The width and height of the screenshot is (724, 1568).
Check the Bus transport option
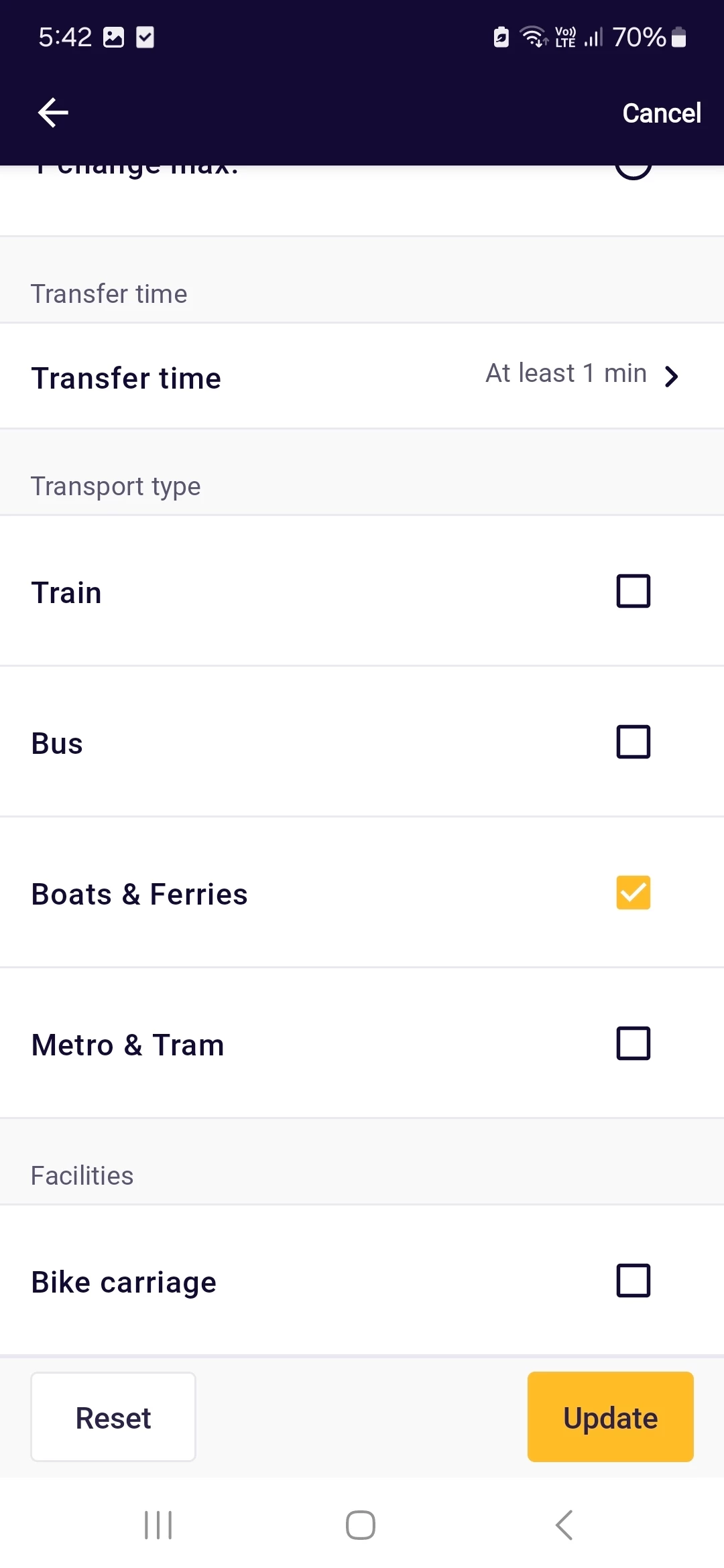[633, 742]
